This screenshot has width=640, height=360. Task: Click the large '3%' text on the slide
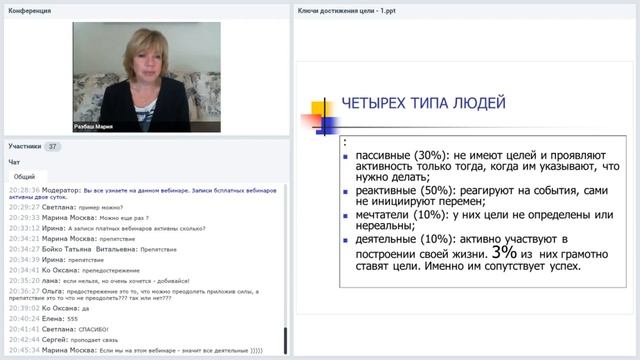click(504, 252)
